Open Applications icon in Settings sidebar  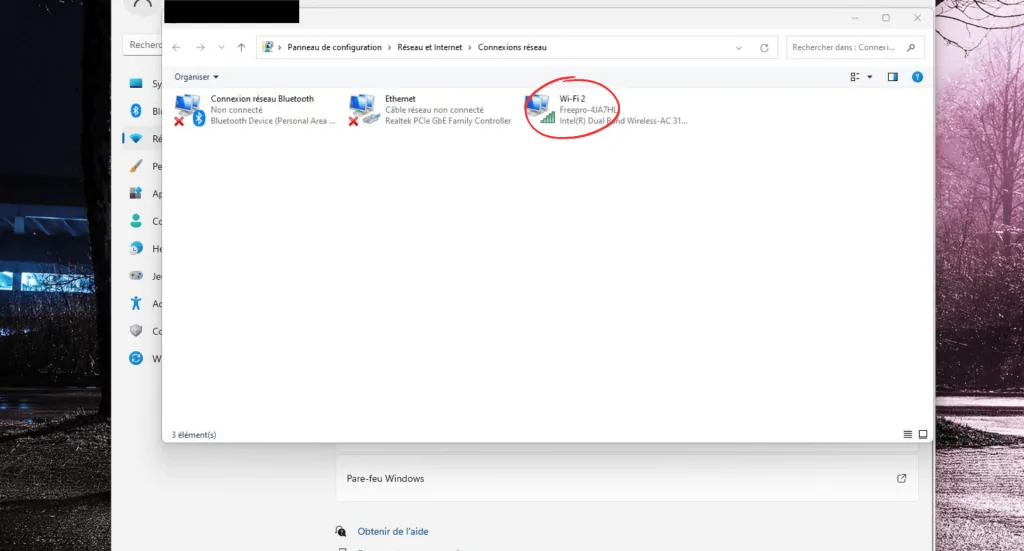[x=136, y=193]
